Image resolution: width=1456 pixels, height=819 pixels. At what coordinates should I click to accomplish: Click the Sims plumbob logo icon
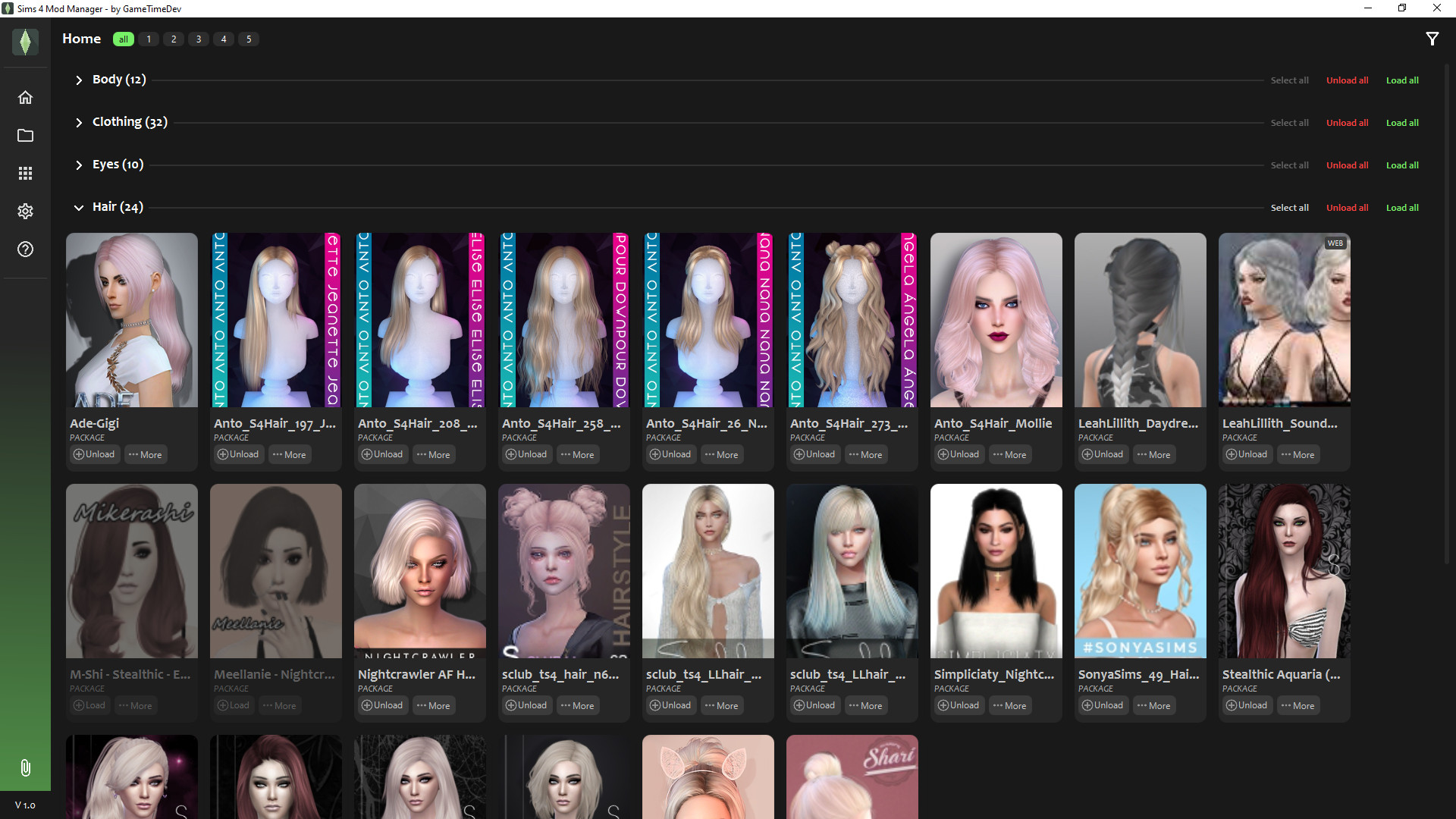pyautogui.click(x=25, y=42)
